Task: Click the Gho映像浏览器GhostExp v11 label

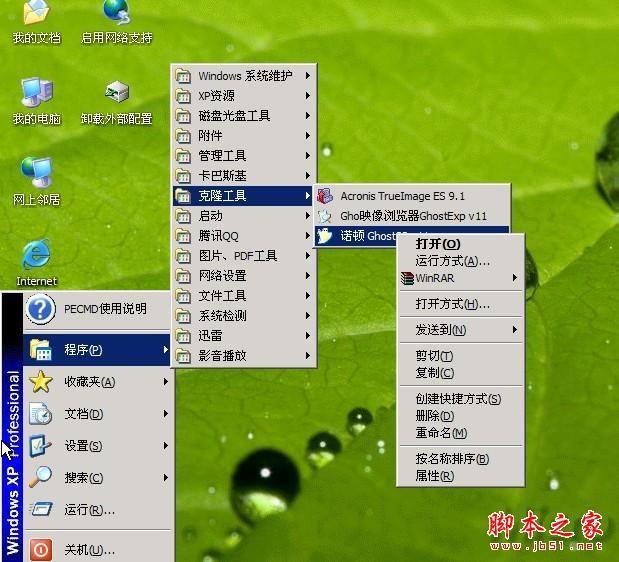Action: [x=413, y=216]
